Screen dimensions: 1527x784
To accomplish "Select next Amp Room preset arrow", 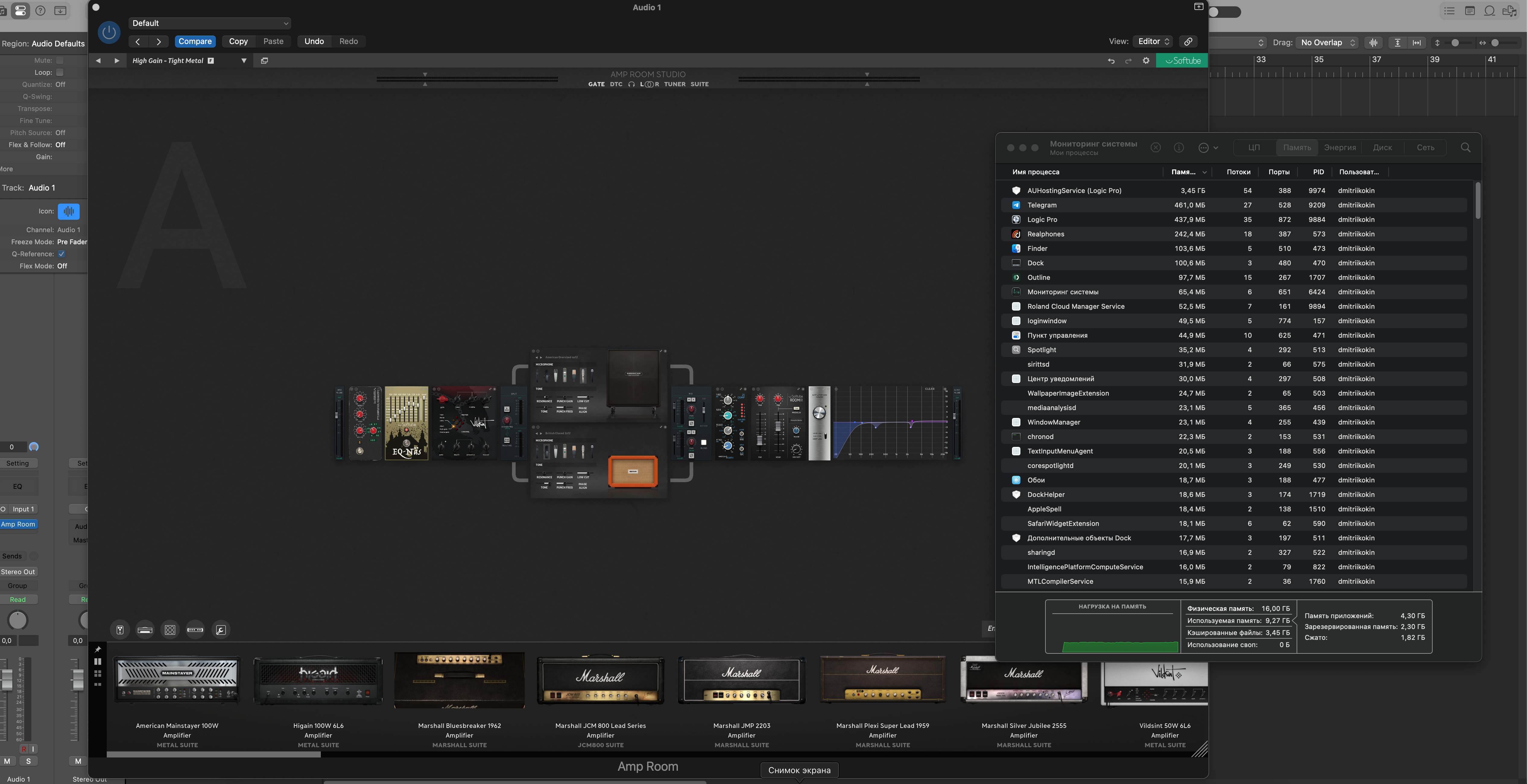I will (117, 60).
